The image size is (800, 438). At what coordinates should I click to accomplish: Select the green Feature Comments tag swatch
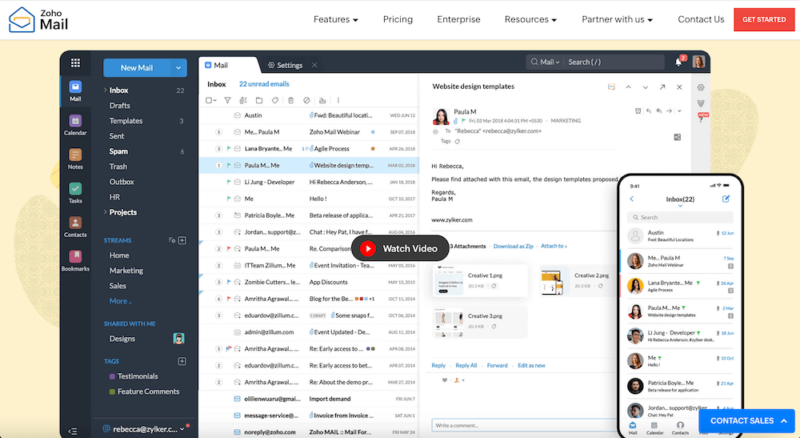point(112,392)
